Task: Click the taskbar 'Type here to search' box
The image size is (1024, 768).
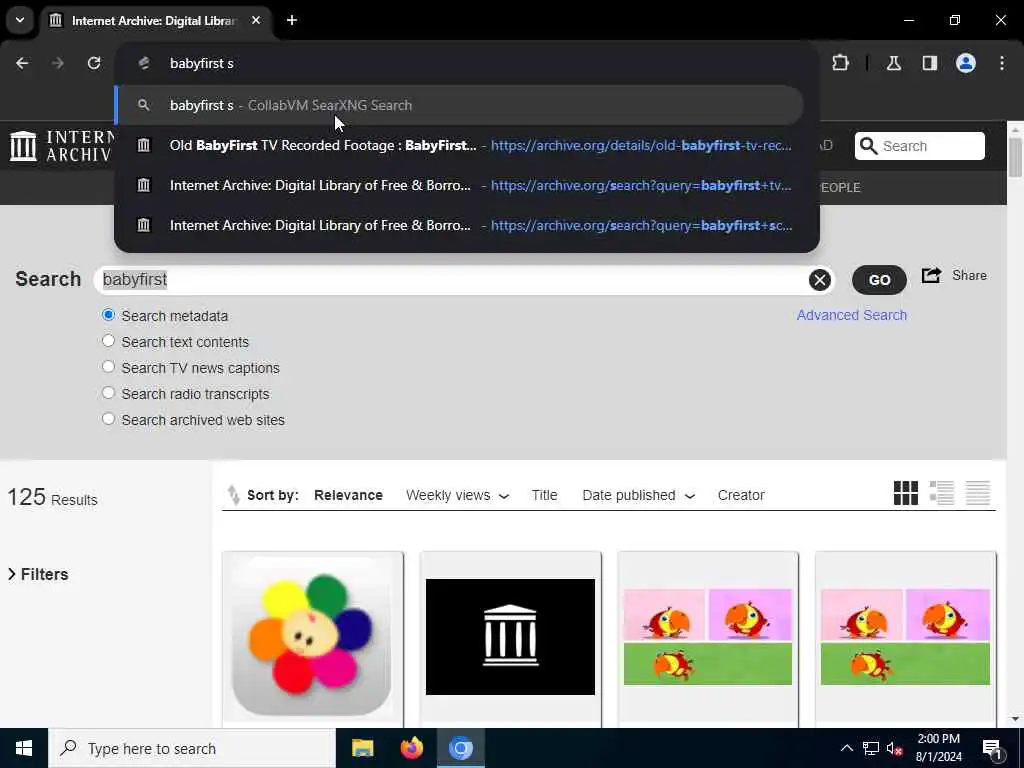Action: pyautogui.click(x=192, y=748)
